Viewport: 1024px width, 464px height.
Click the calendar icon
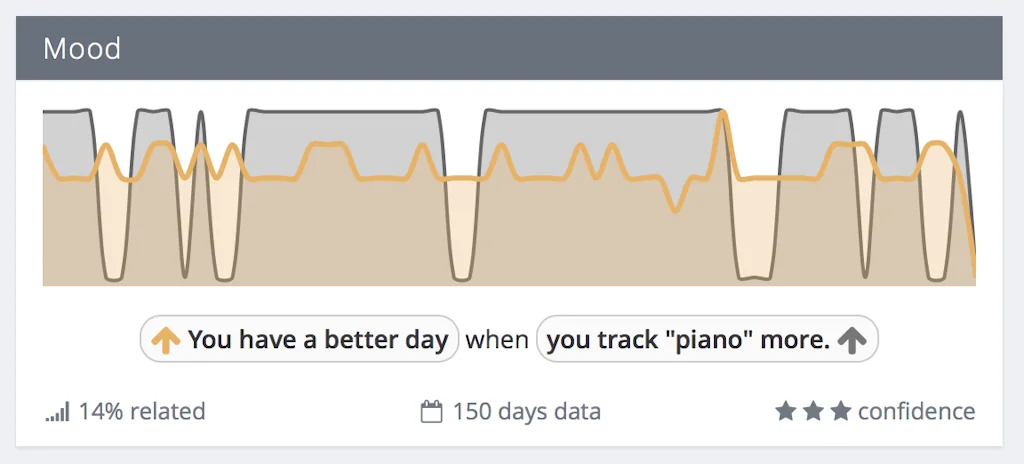click(x=431, y=412)
